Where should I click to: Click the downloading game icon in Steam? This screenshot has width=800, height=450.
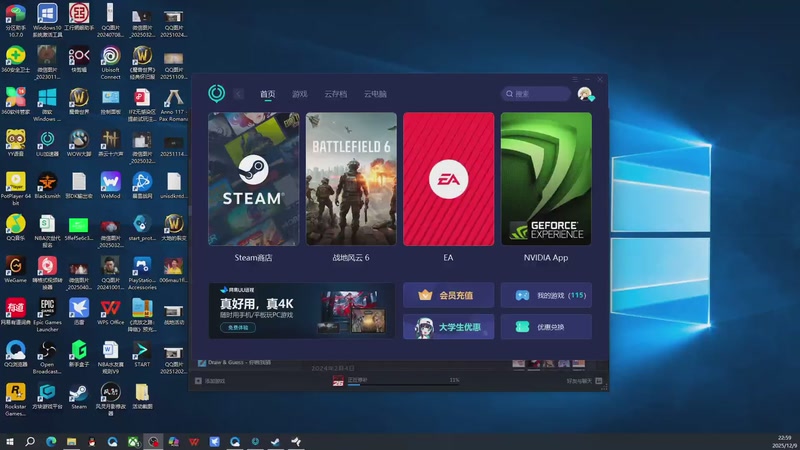338,381
